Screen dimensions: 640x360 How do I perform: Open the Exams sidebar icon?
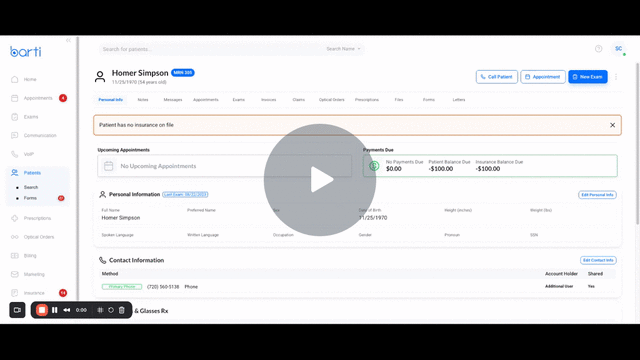15,117
